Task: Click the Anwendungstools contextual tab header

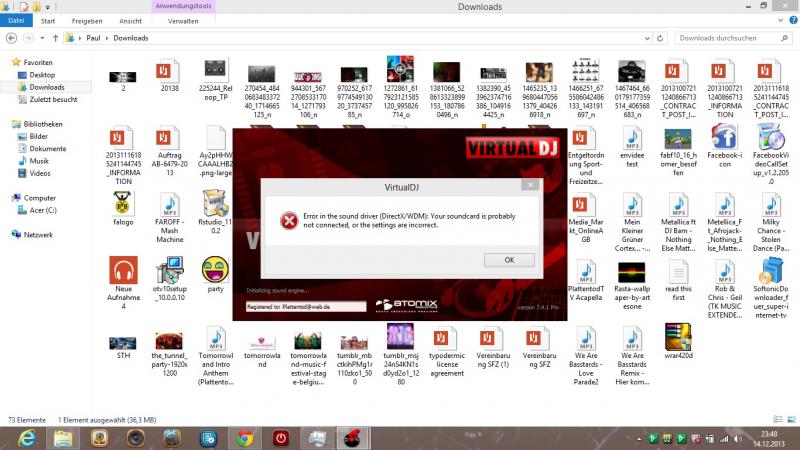Action: pos(184,6)
